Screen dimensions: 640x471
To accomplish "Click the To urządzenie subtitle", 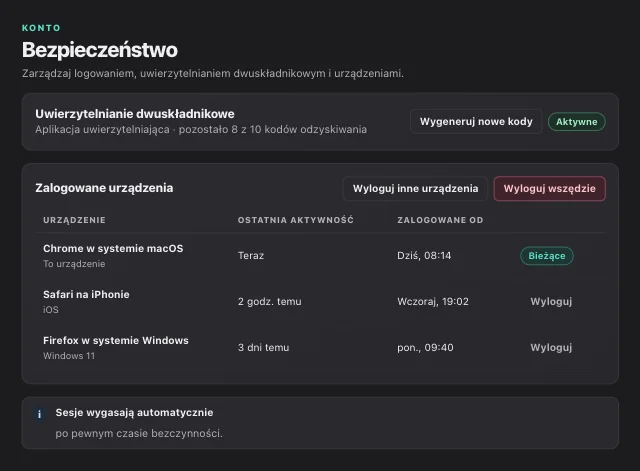I will (x=74, y=264).
